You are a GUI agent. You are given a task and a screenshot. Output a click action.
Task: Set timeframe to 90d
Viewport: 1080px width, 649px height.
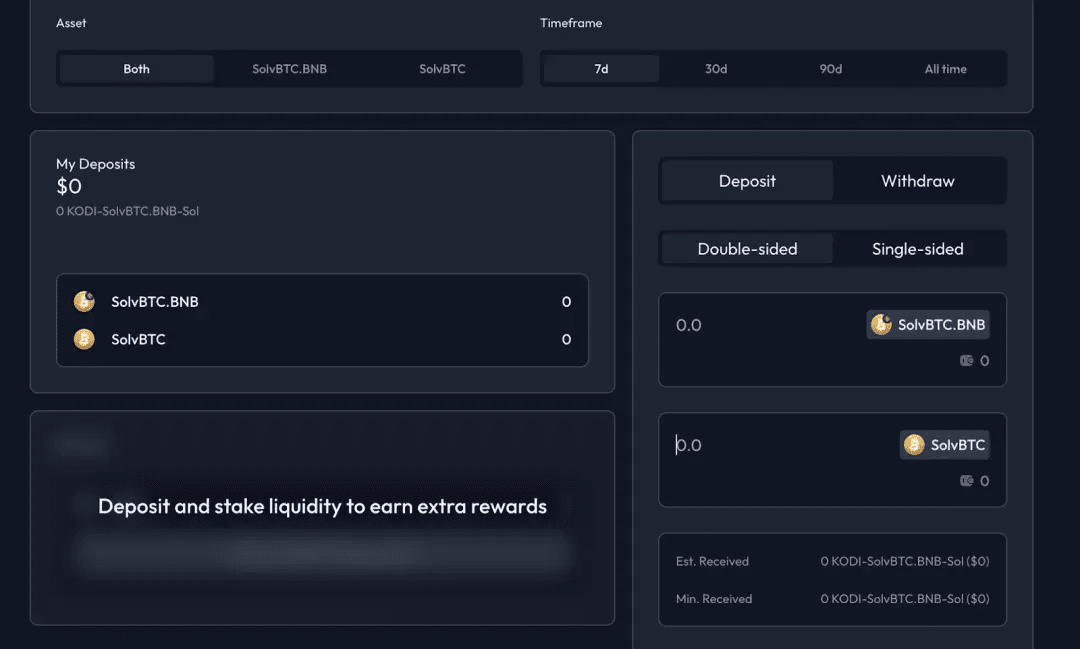point(831,69)
